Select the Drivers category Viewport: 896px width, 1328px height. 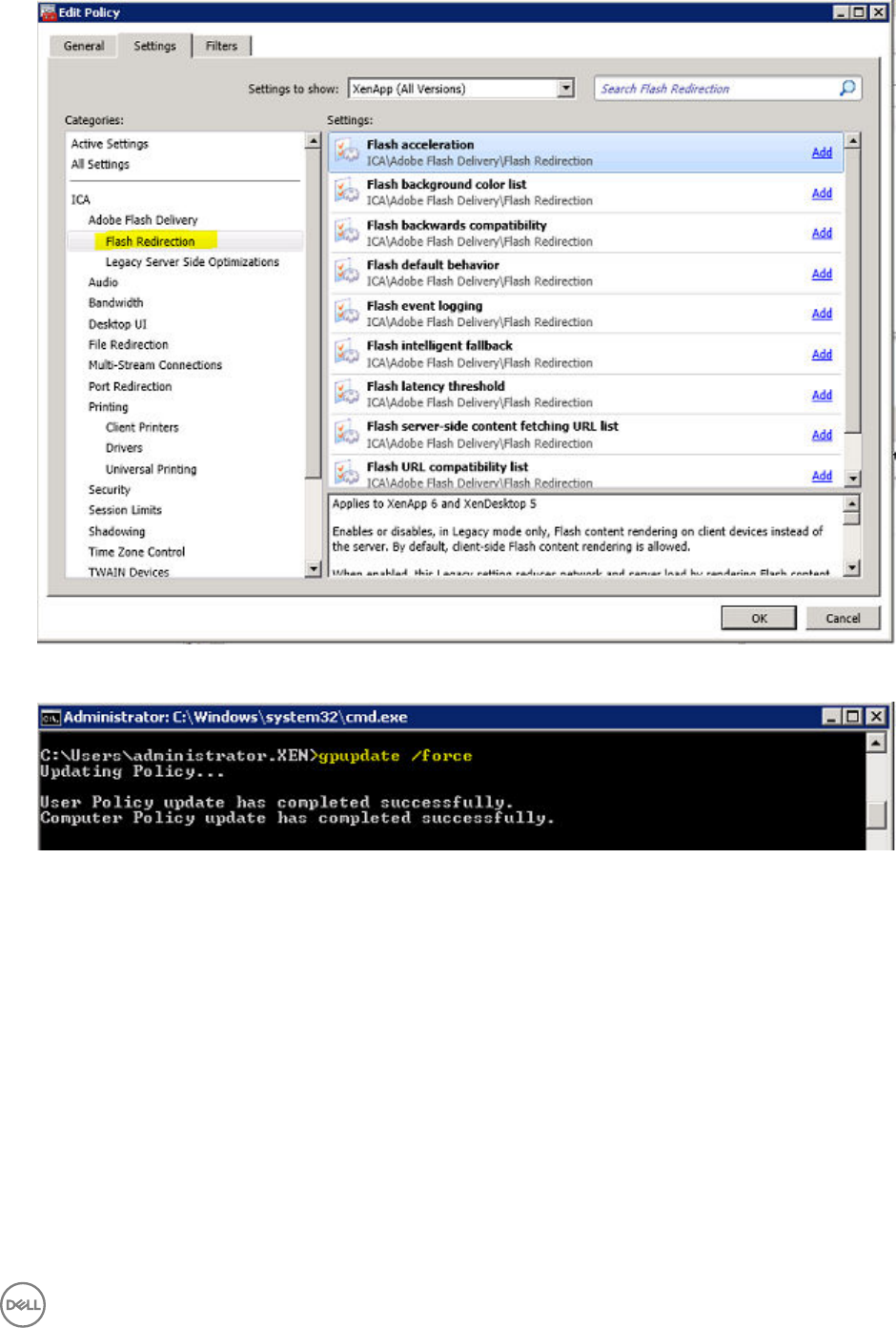(x=124, y=448)
